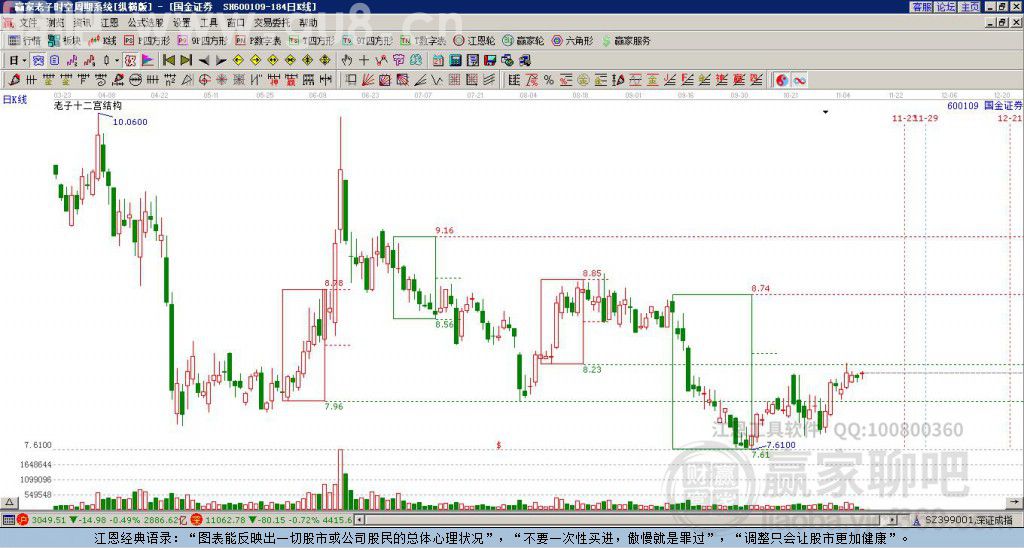Image resolution: width=1024 pixels, height=548 pixels.
Task: Click the 10.0600 high price label
Action: 130,121
